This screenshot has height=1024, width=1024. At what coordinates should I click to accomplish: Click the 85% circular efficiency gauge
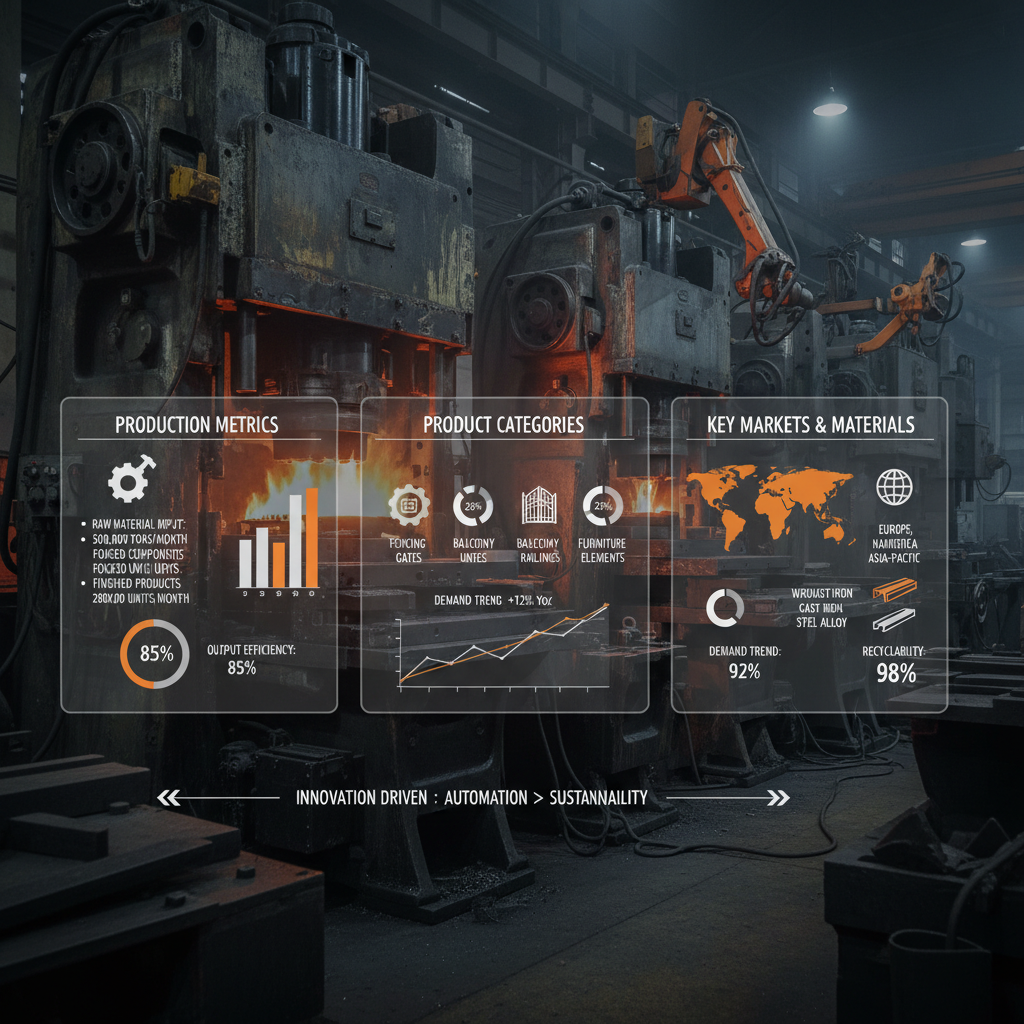155,654
